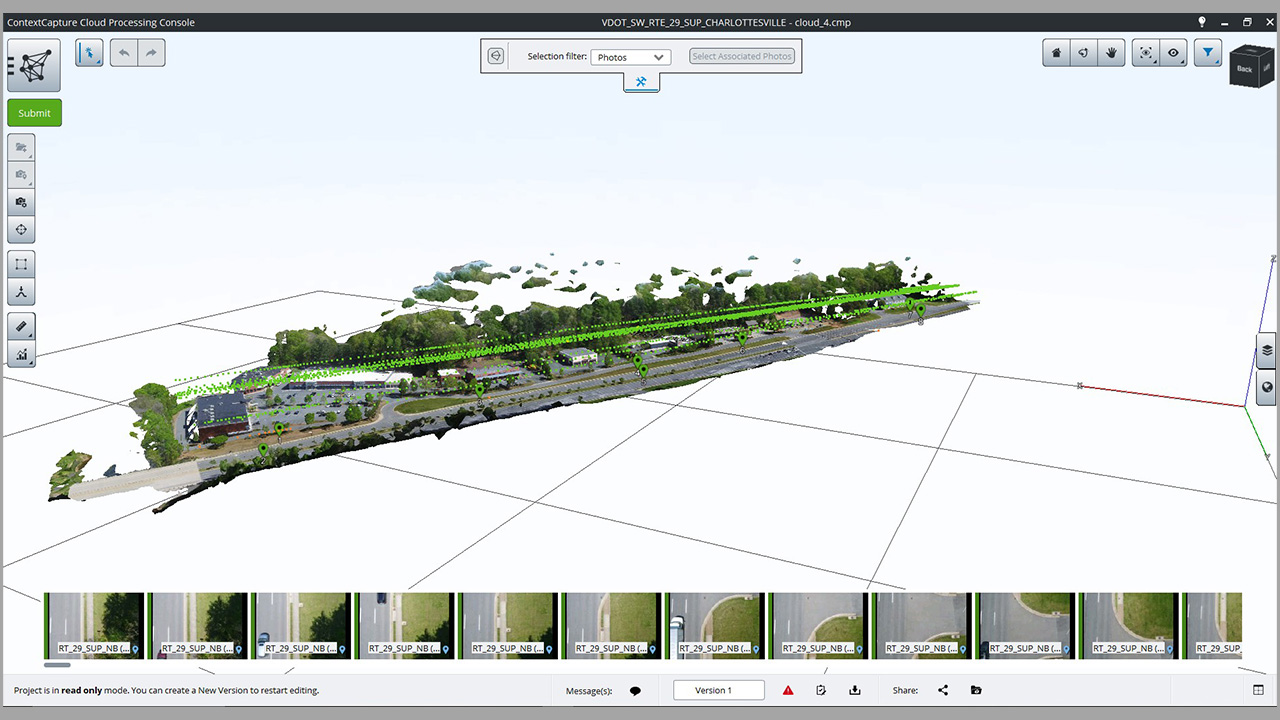
Task: Click the read only mode status message
Action: coord(166,691)
